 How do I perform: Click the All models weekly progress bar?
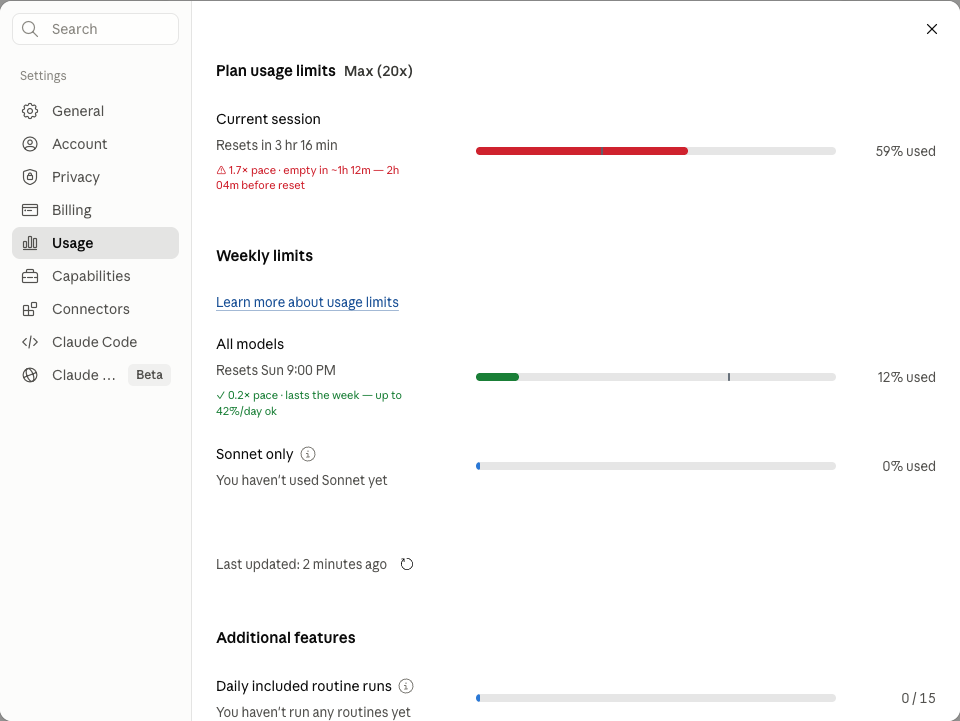[x=656, y=377]
